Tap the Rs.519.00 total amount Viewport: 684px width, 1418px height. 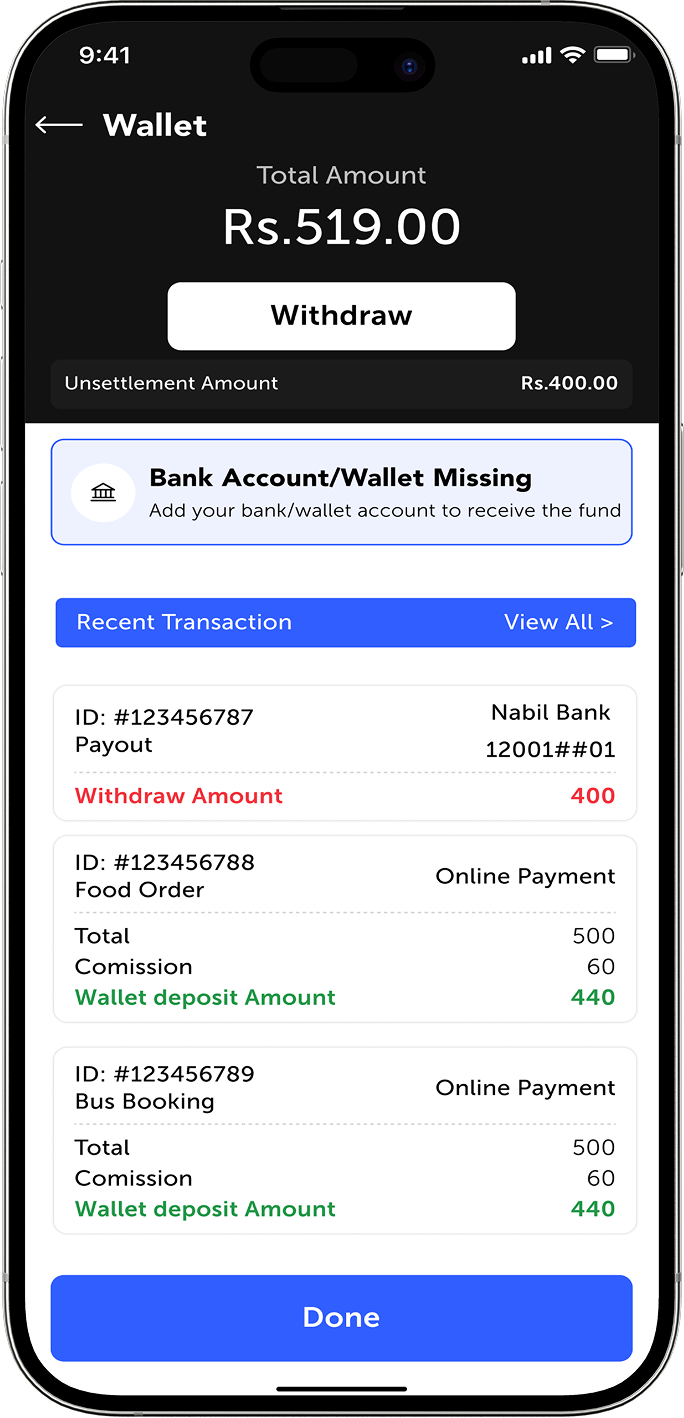341,227
